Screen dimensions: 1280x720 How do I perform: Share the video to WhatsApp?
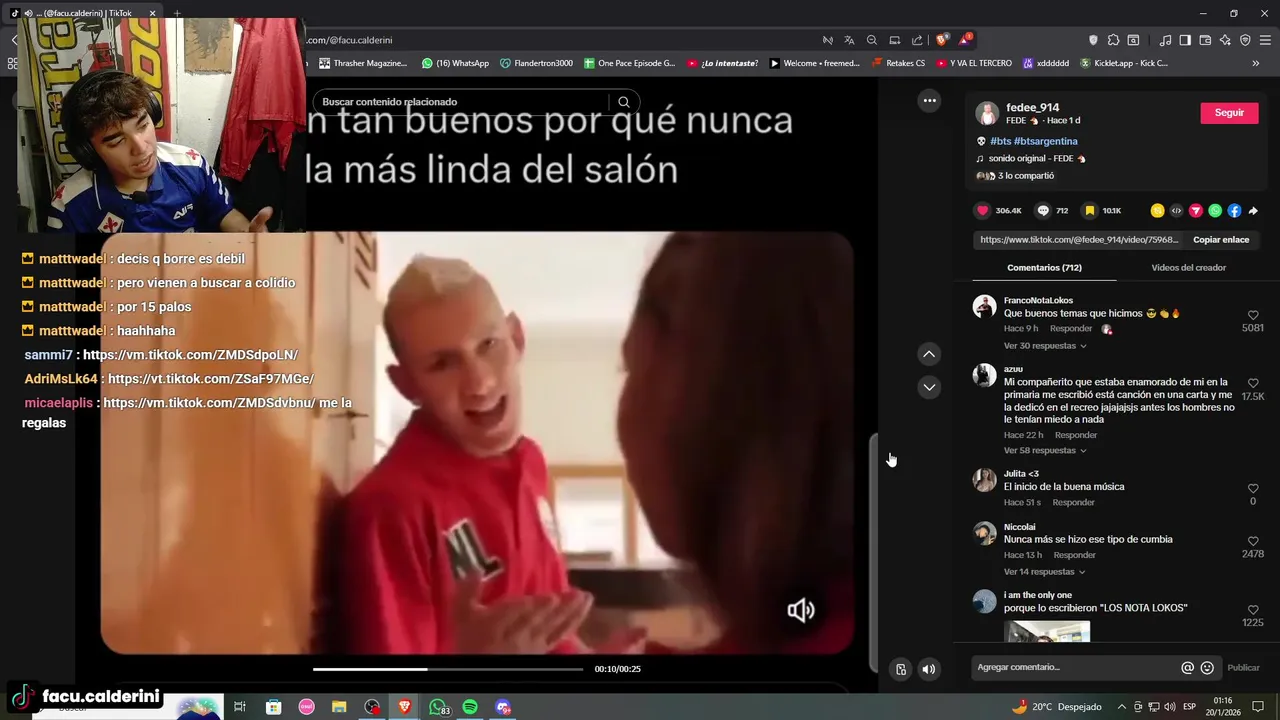point(1215,211)
